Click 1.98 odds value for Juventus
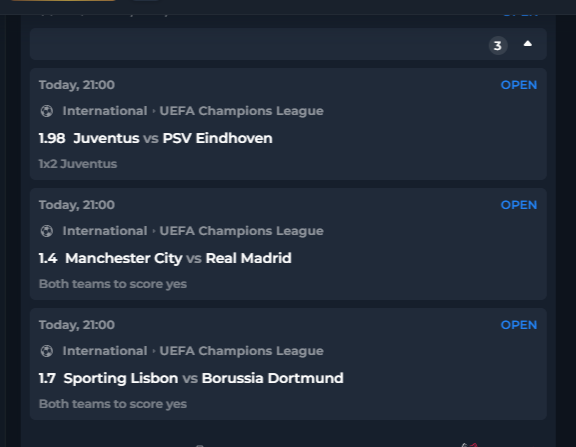 point(52,138)
